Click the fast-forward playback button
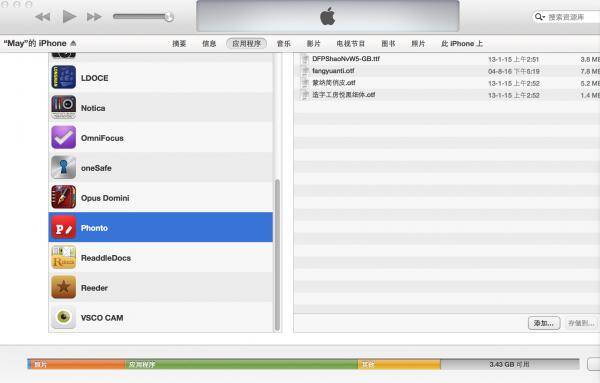The width and height of the screenshot is (600, 383). click(94, 17)
